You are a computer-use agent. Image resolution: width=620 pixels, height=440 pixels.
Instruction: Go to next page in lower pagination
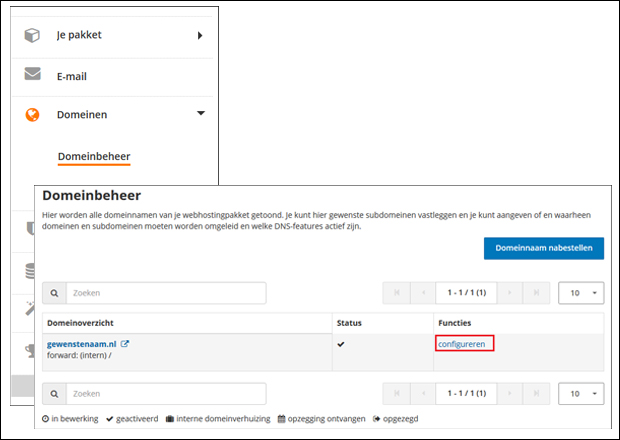pyautogui.click(x=509, y=393)
